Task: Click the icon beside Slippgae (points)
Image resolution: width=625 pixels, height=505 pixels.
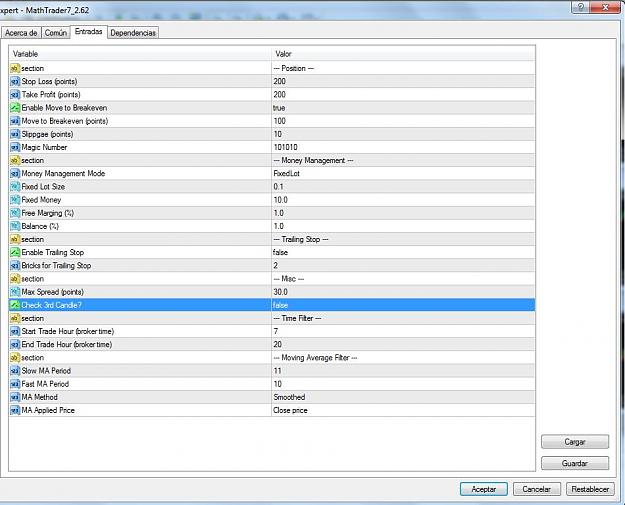Action: point(15,134)
